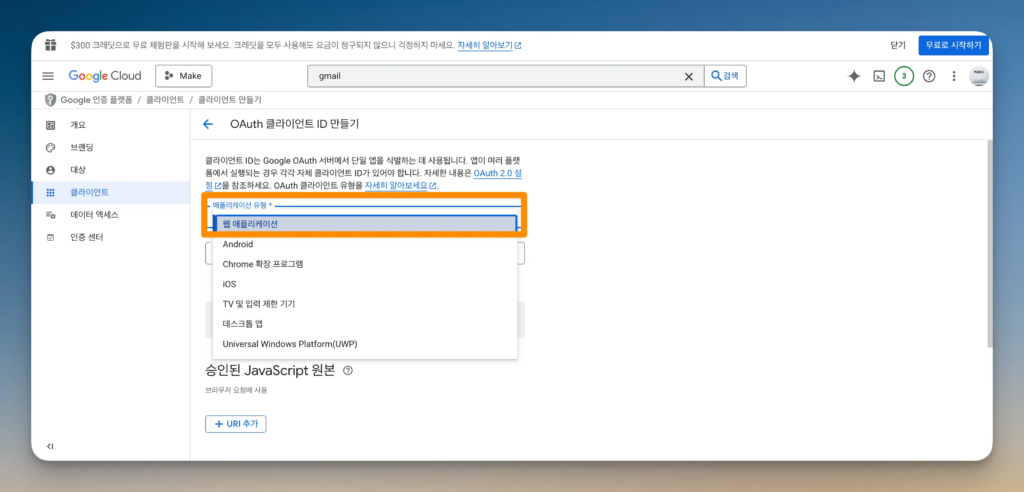Image resolution: width=1024 pixels, height=492 pixels.
Task: Click the Google Cloud logo
Action: (x=104, y=76)
